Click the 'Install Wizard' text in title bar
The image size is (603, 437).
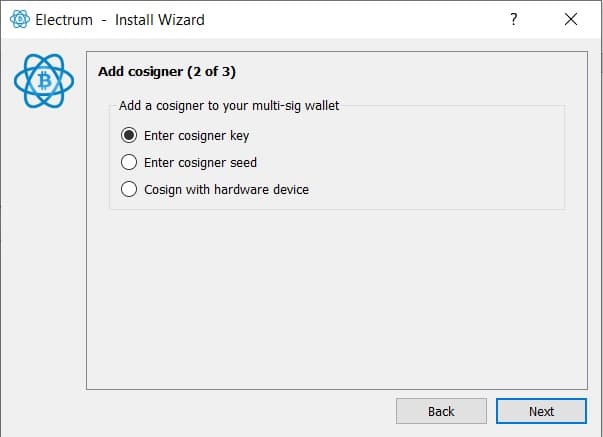click(160, 20)
